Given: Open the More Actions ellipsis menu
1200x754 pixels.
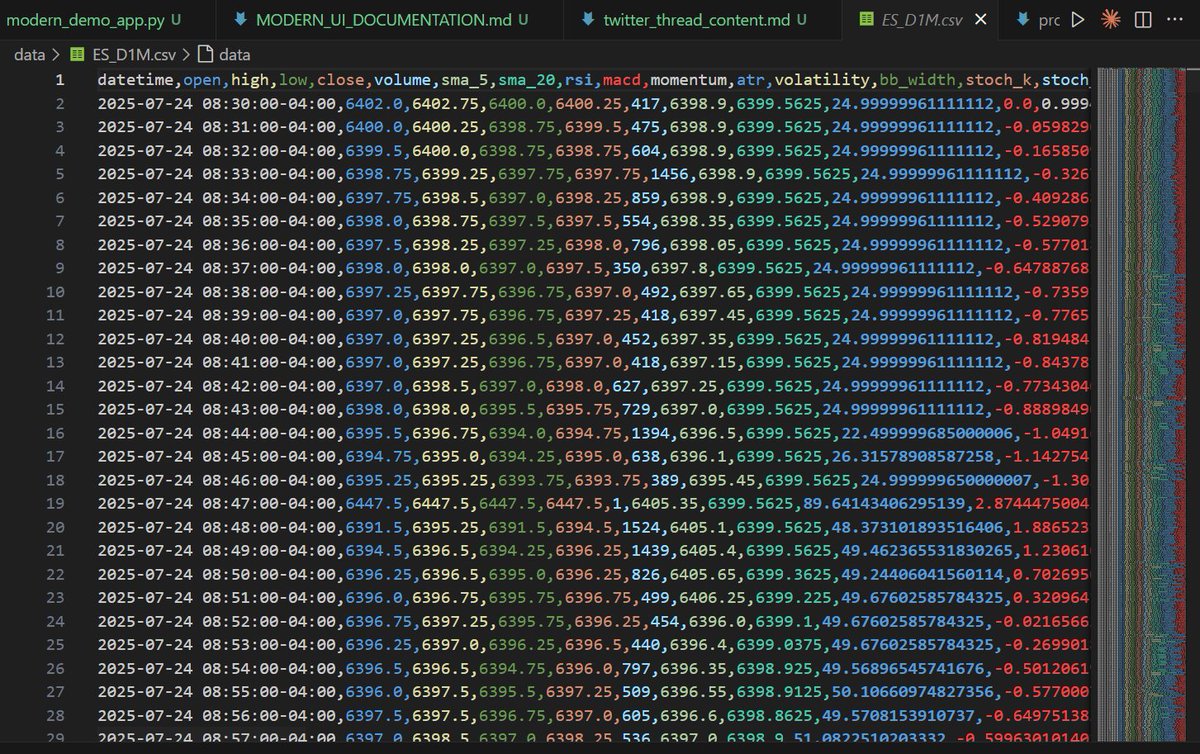Looking at the screenshot, I should tap(1177, 19).
